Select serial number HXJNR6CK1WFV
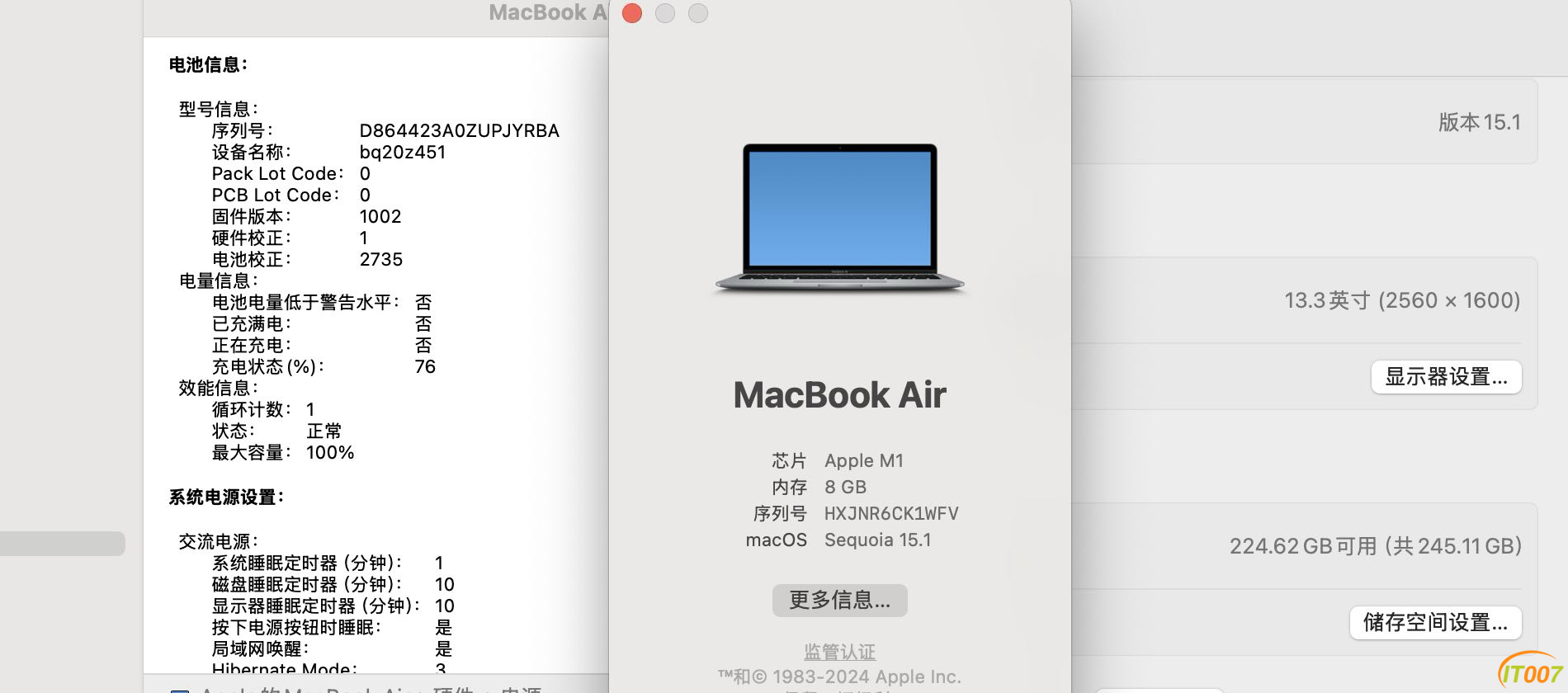Image resolution: width=1568 pixels, height=693 pixels. pyautogui.click(x=891, y=513)
